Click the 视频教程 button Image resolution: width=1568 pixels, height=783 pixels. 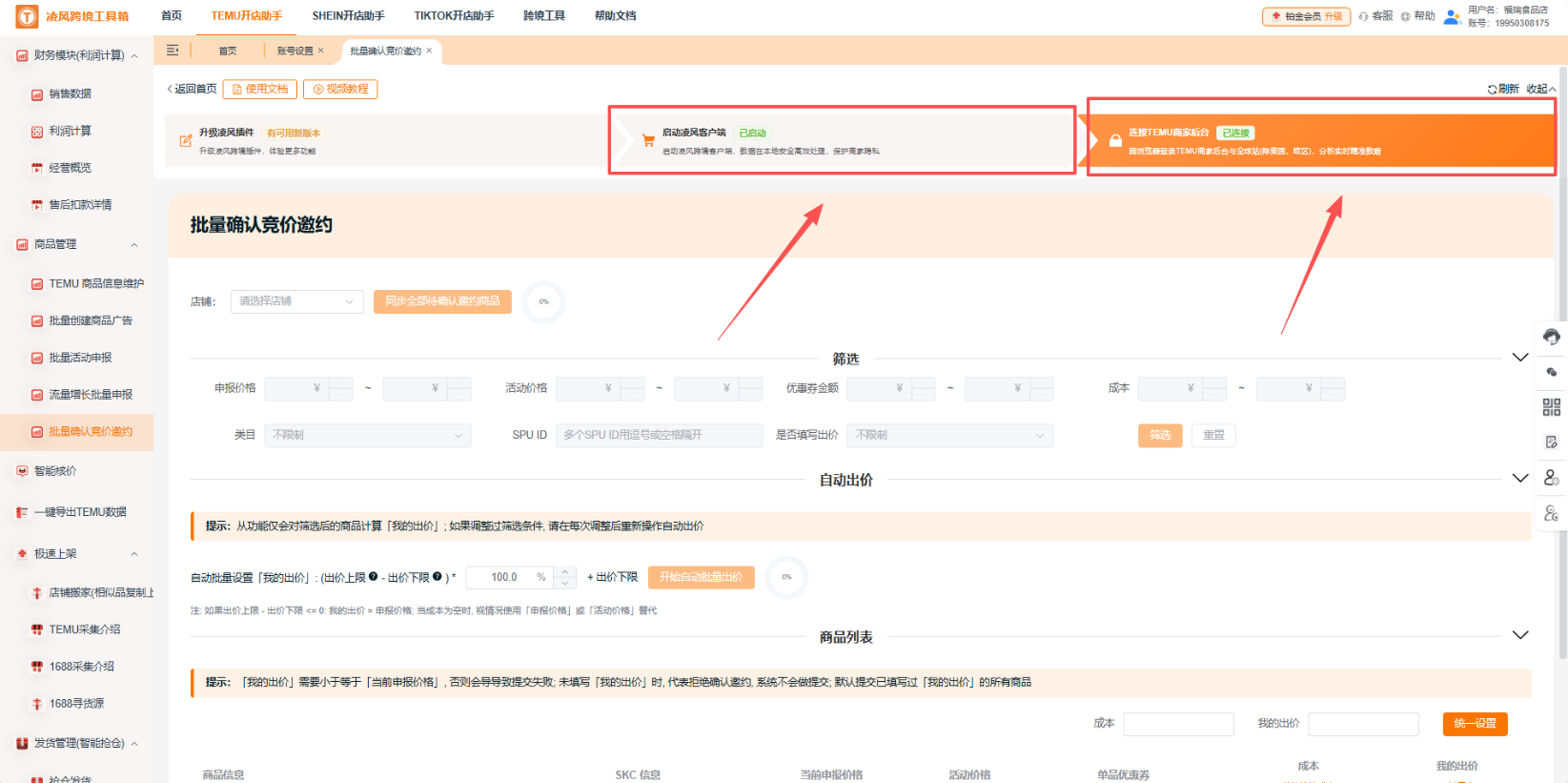[x=340, y=89]
